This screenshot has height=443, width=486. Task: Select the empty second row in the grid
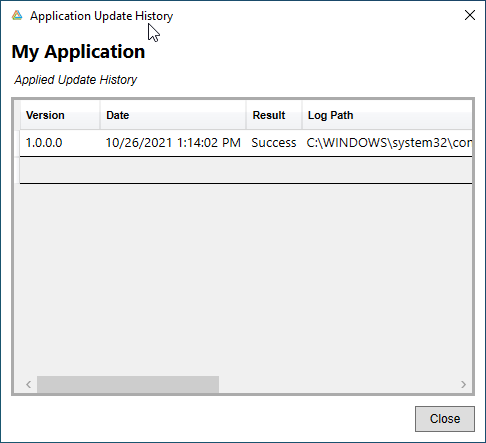click(x=246, y=170)
